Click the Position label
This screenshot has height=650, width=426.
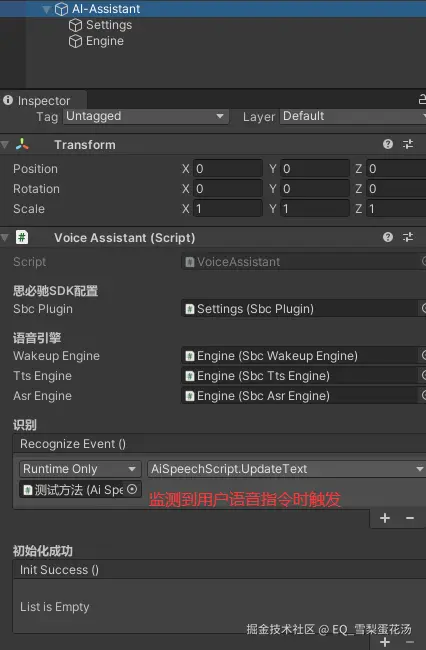pos(35,169)
